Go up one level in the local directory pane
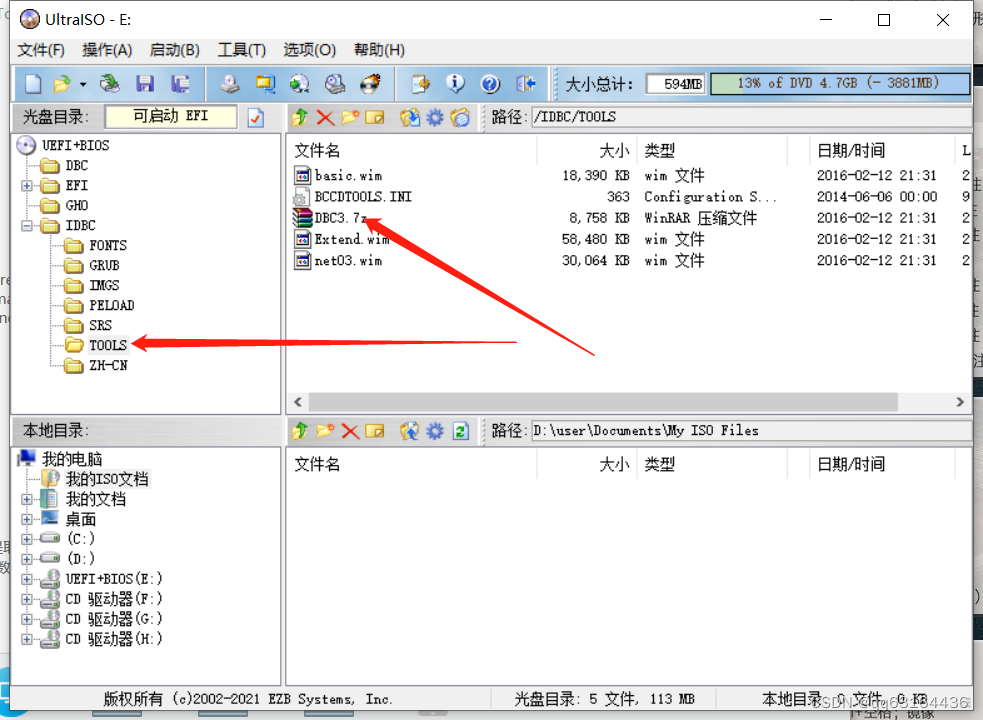 coord(300,431)
